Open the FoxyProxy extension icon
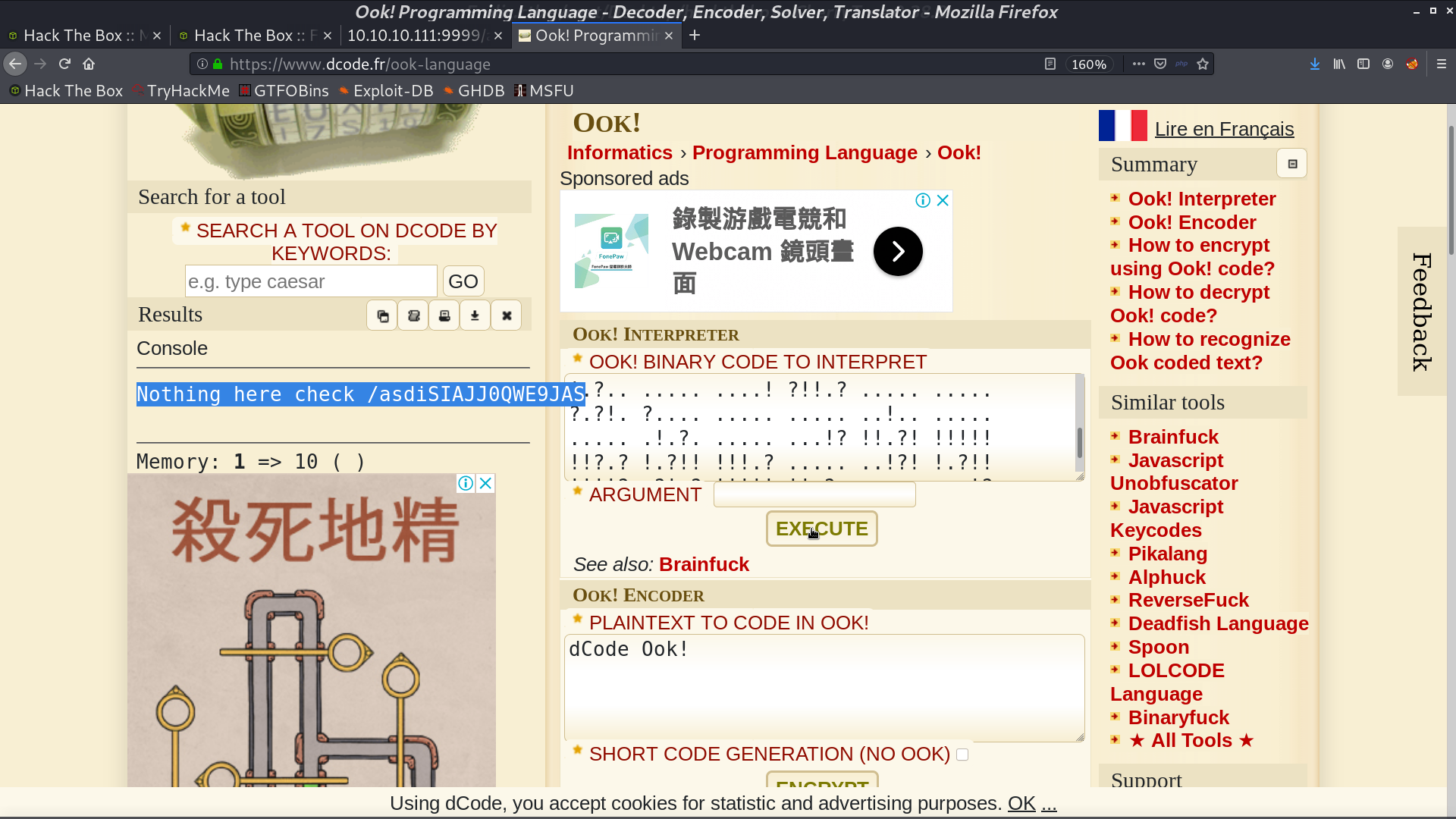Screen dimensions: 1456x819 [x=1412, y=64]
